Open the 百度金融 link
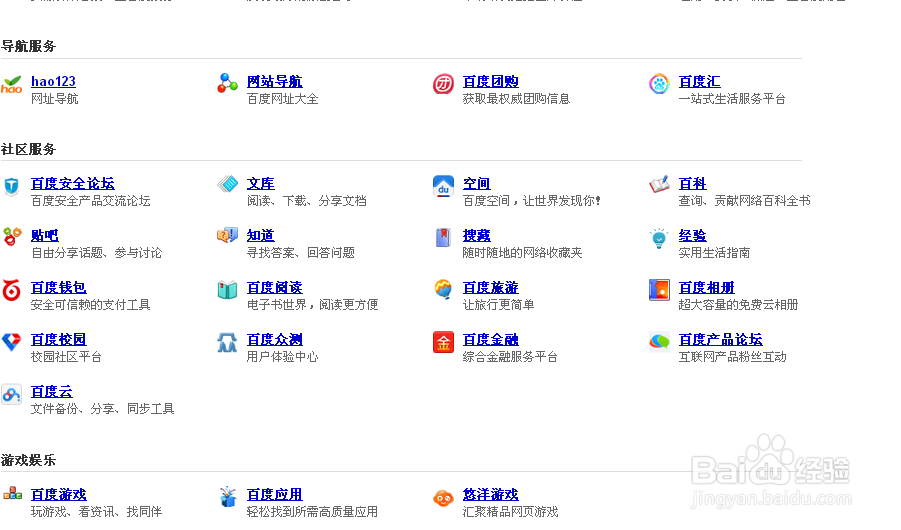 (x=490, y=340)
